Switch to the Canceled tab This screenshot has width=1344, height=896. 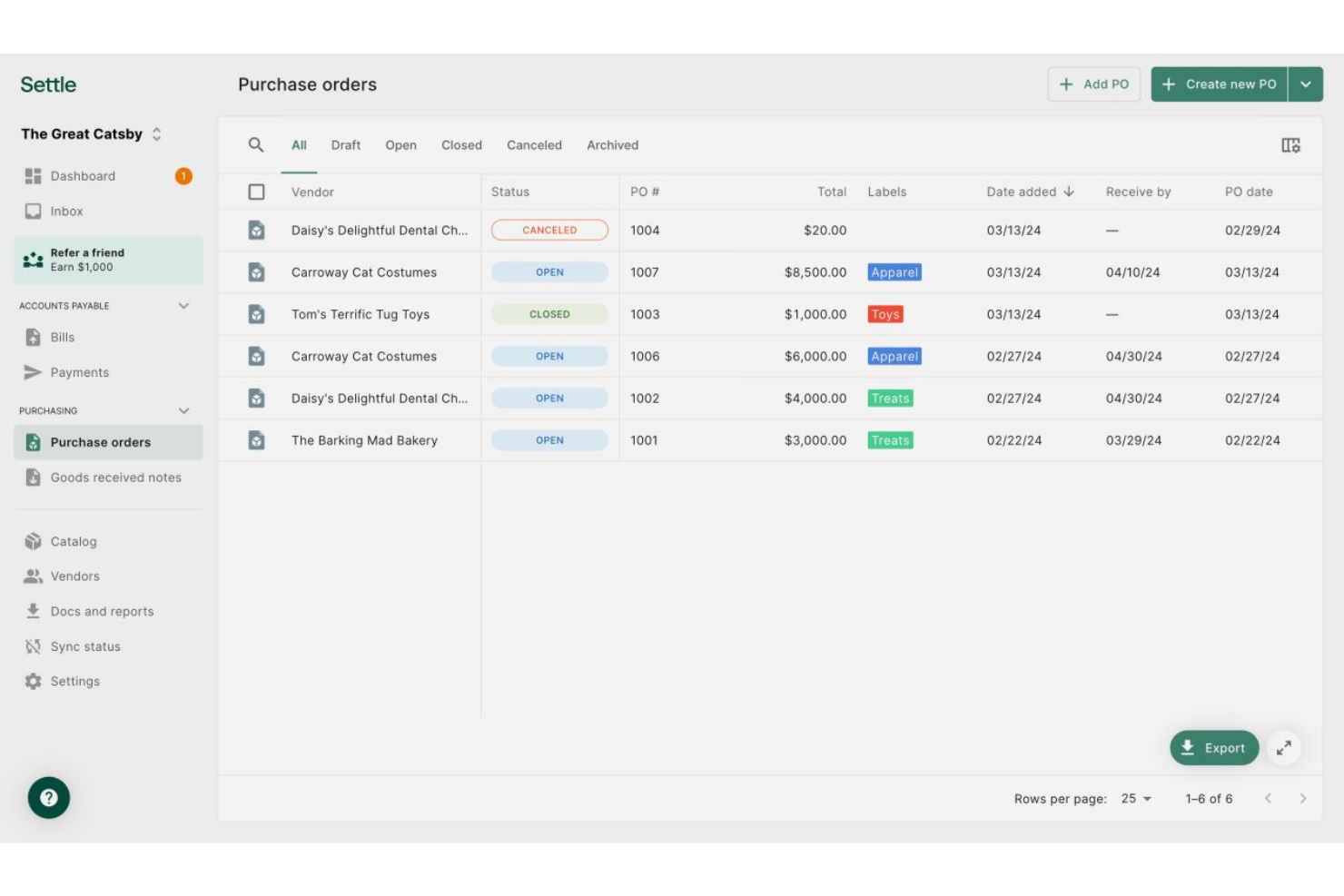pos(534,144)
